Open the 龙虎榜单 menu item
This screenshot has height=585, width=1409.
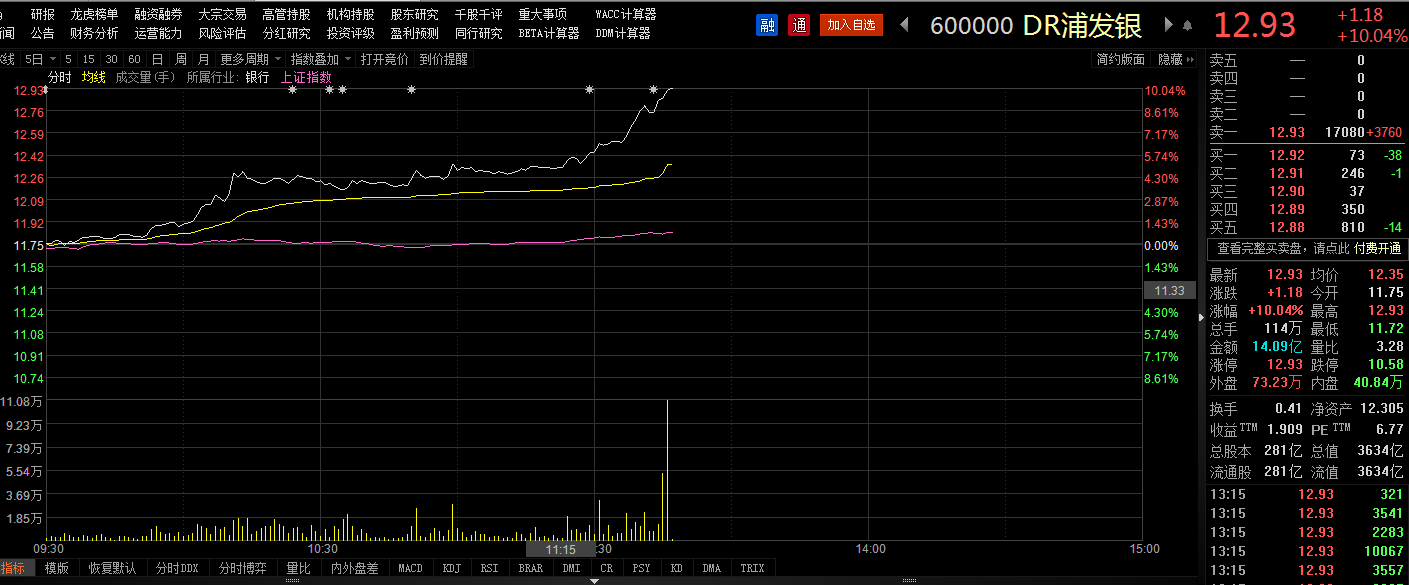pyautogui.click(x=94, y=15)
